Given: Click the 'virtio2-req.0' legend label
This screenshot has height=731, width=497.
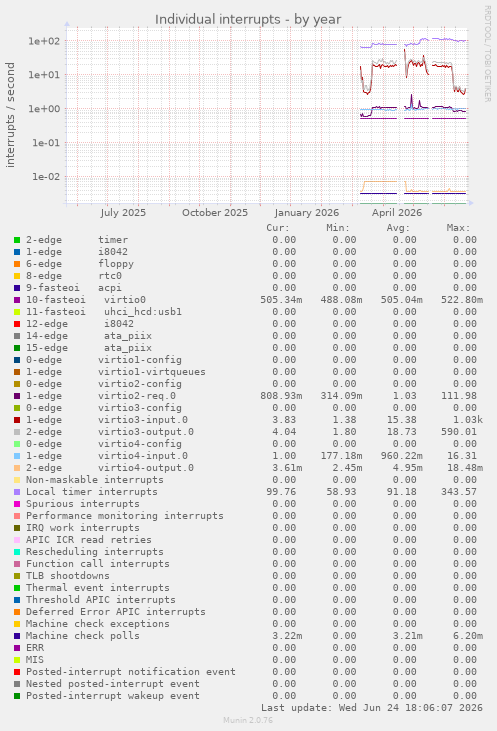Looking at the screenshot, I should pos(137,396).
